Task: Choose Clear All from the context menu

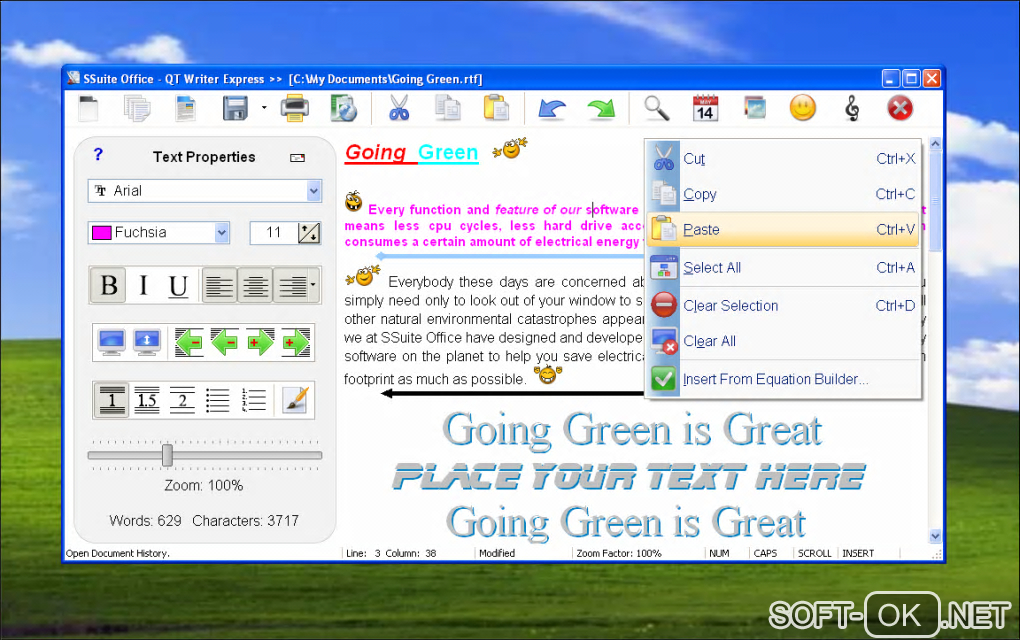Action: (783, 341)
